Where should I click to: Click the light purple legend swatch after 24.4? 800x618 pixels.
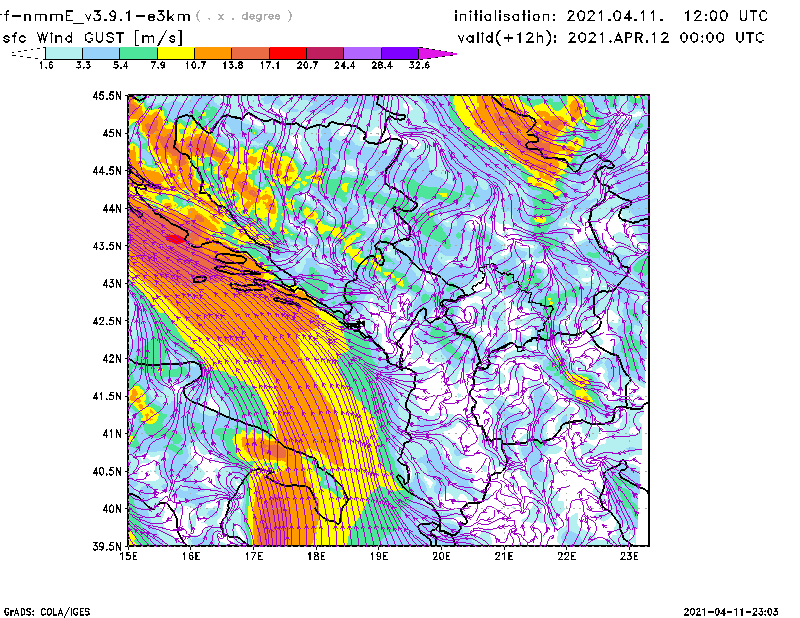pos(363,53)
